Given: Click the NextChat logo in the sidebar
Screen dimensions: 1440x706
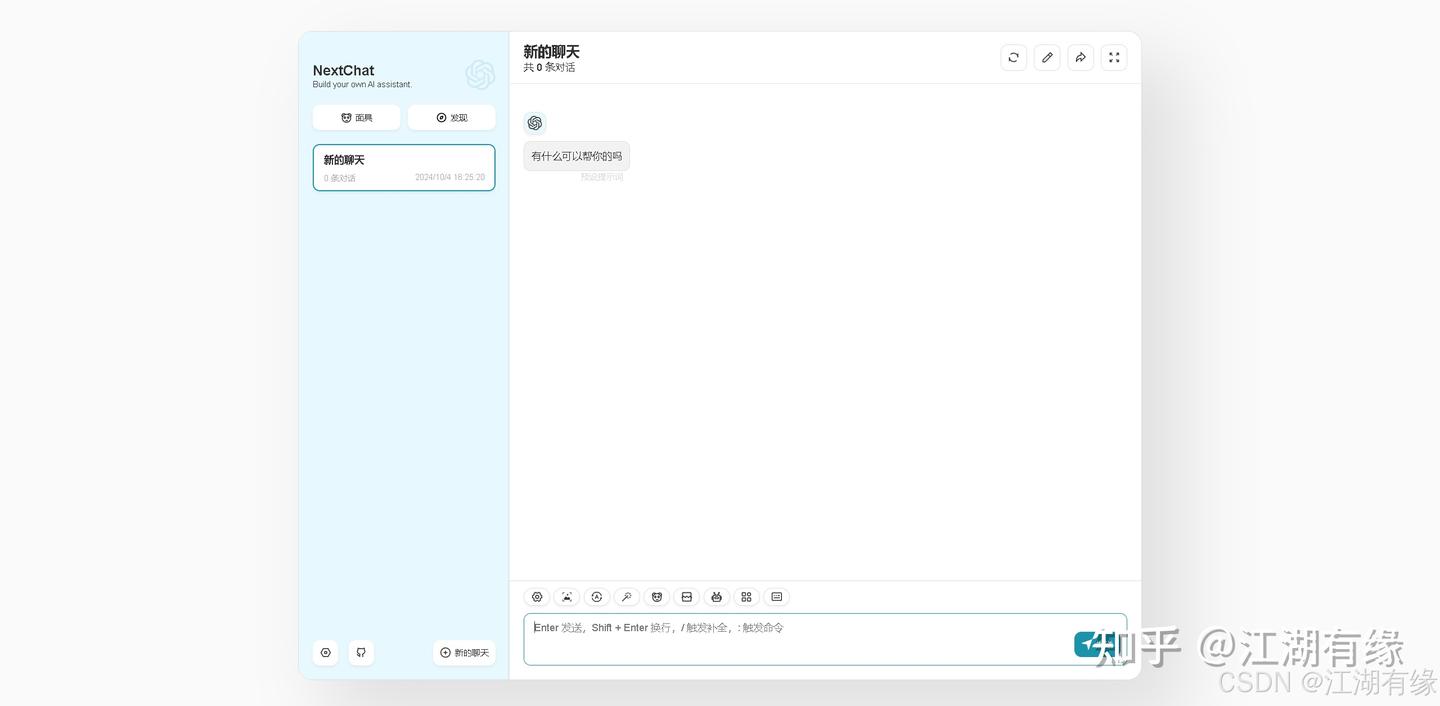Looking at the screenshot, I should click(480, 74).
